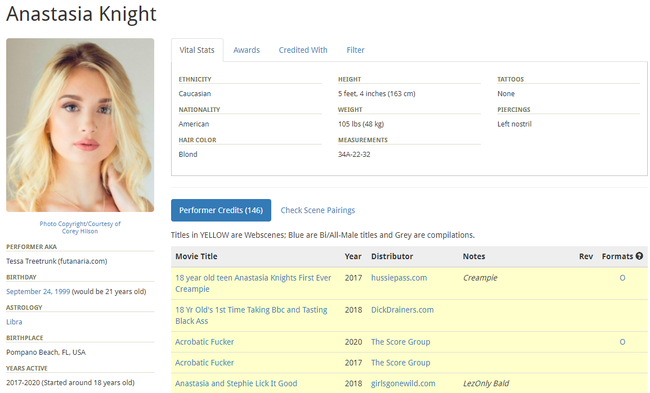Screen dimensions: 650x393
Task: Open the Corey Hilson photo credit link
Action: 80,228
